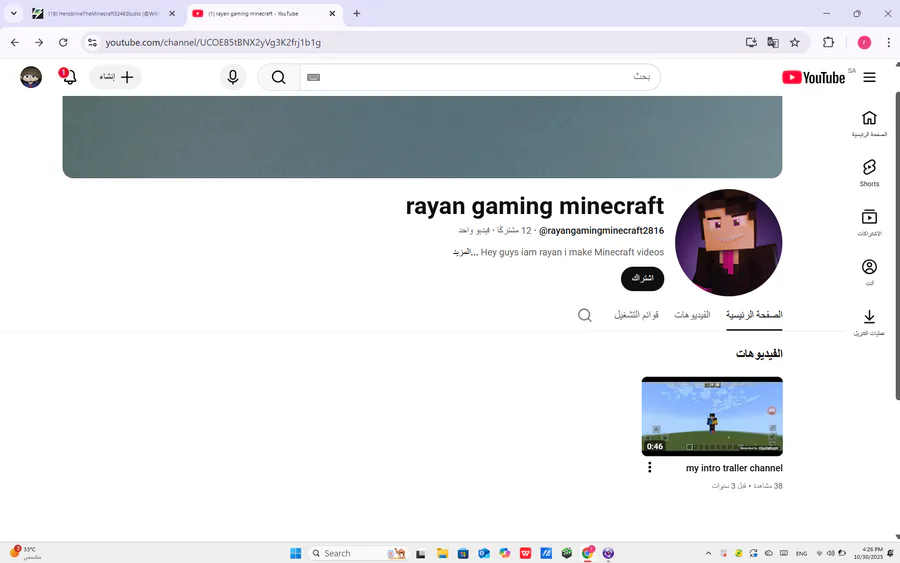Close the rayan gaming minecraft browser tab

(332, 13)
